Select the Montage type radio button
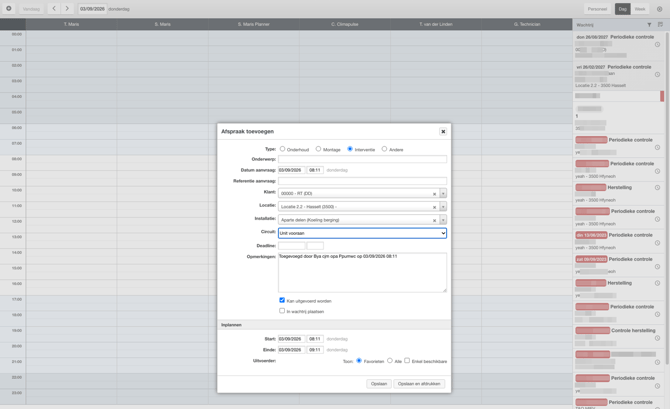 pos(318,149)
